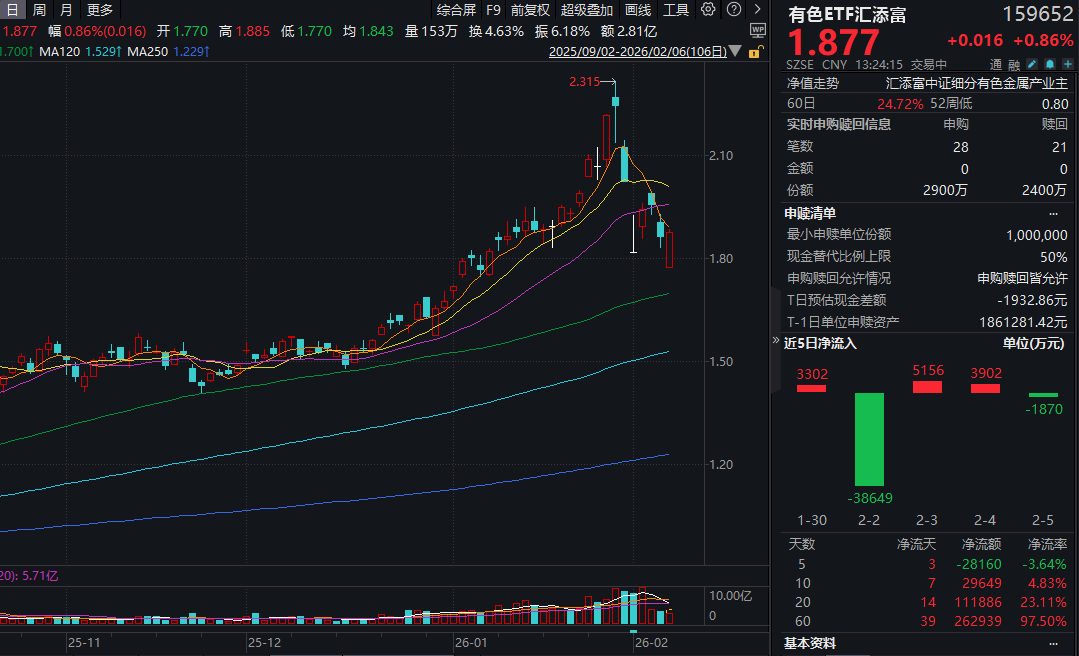Viewport: 1079px width, 656px height.
Task: Click the edit pencil icon next to 融
Action: tap(1032, 64)
